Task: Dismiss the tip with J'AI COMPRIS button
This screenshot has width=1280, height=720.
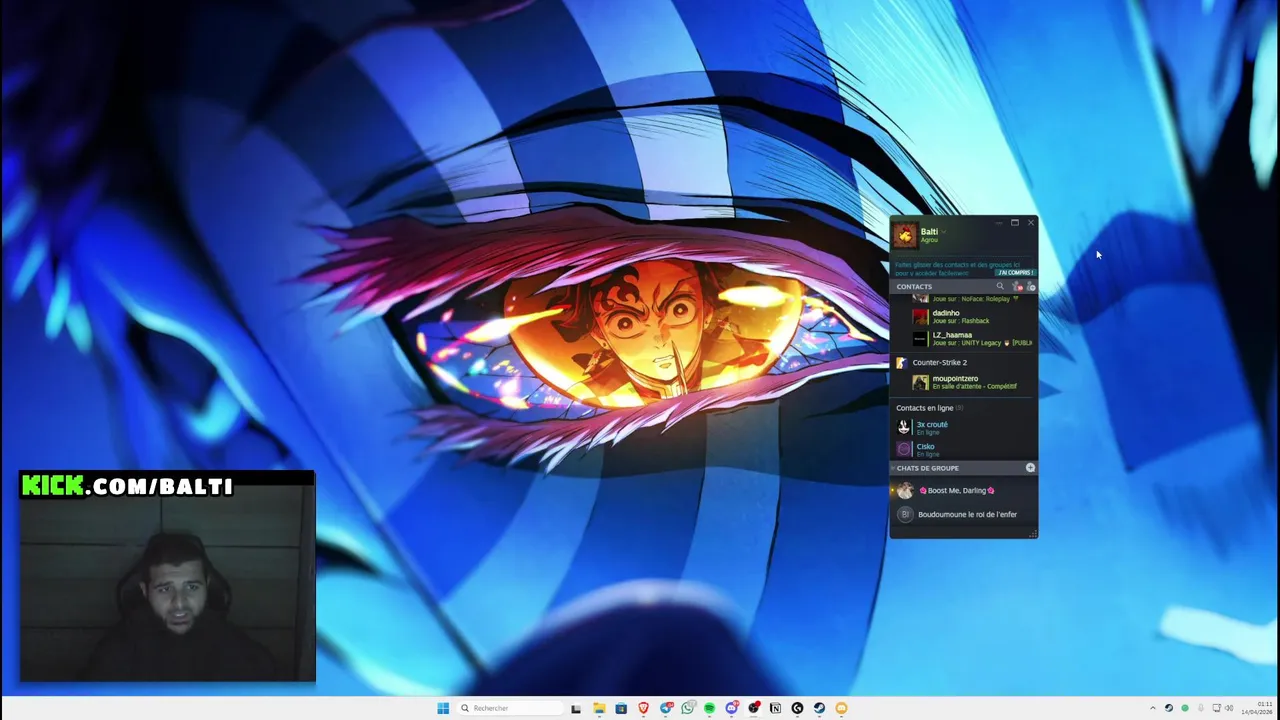Action: [1016, 272]
